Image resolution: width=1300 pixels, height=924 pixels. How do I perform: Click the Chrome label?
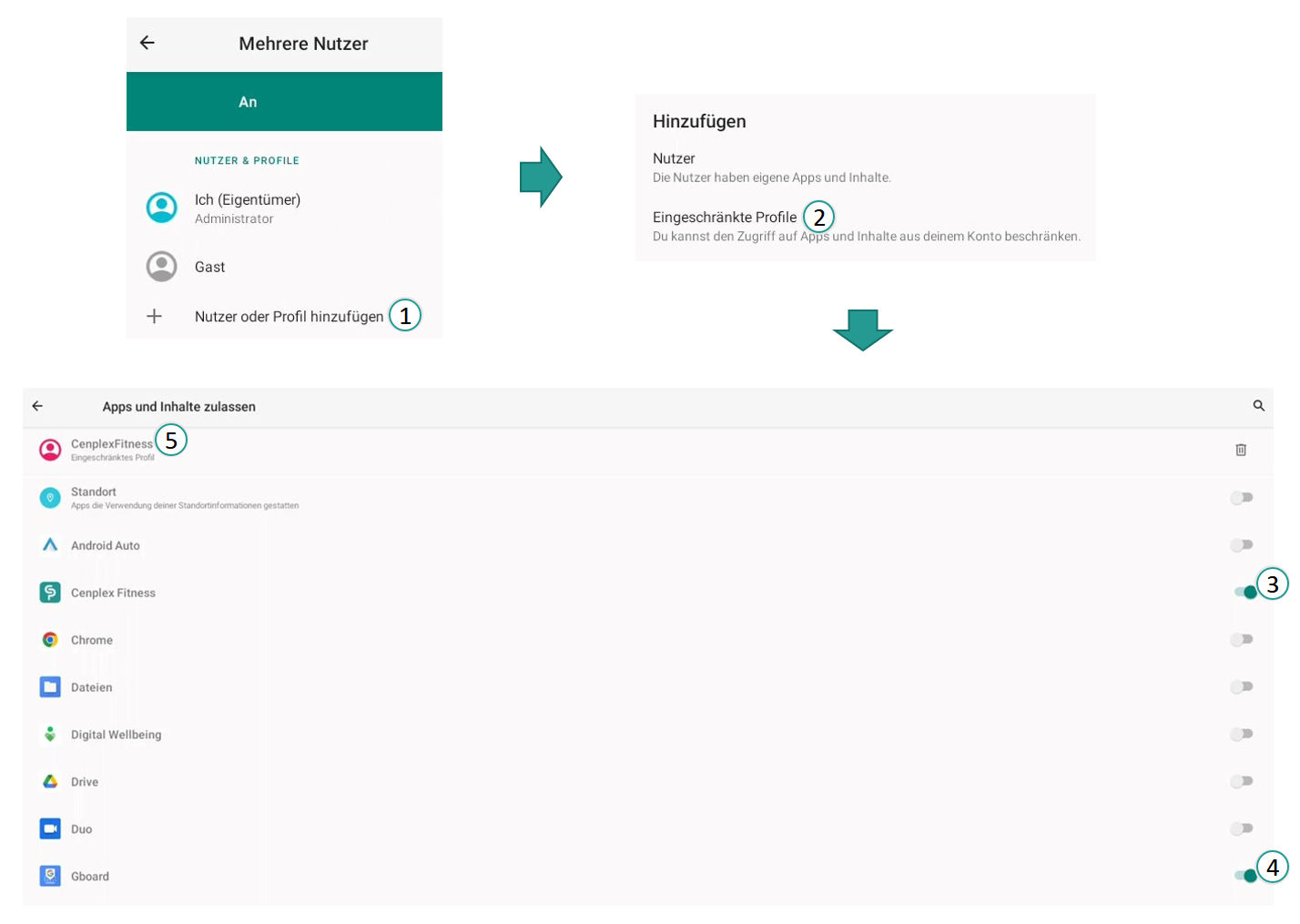pyautogui.click(x=92, y=640)
